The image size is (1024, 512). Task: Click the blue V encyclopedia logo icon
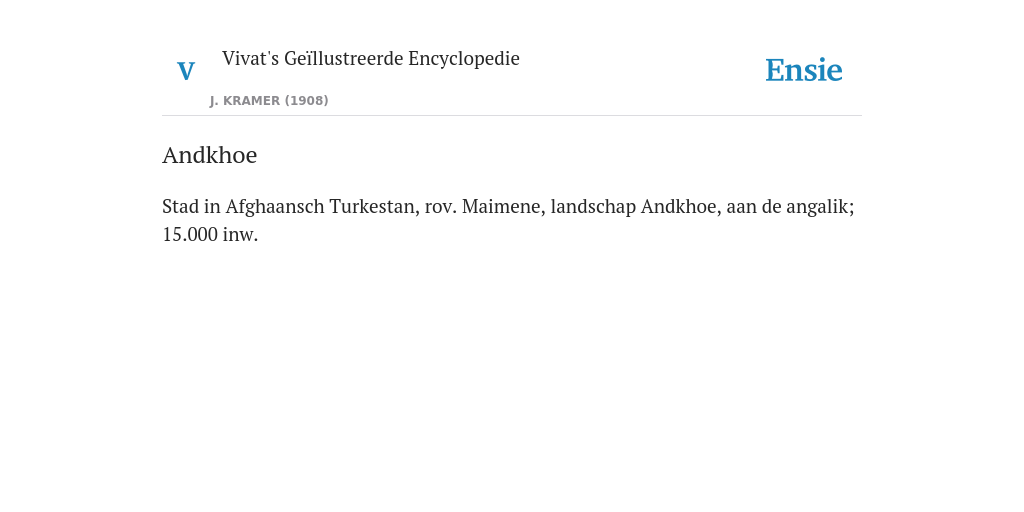click(186, 71)
